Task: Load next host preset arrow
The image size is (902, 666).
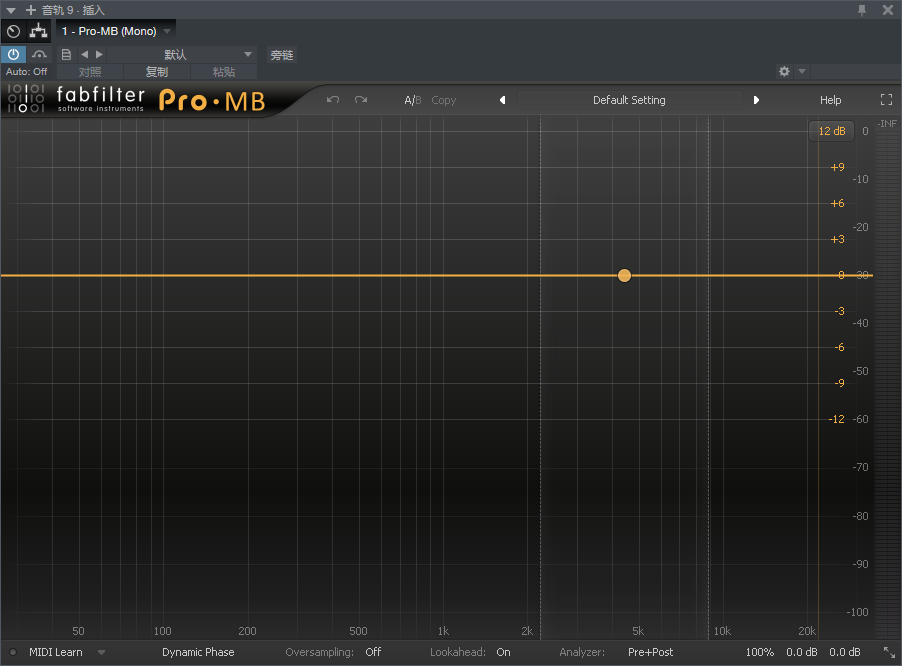Action: (x=100, y=55)
